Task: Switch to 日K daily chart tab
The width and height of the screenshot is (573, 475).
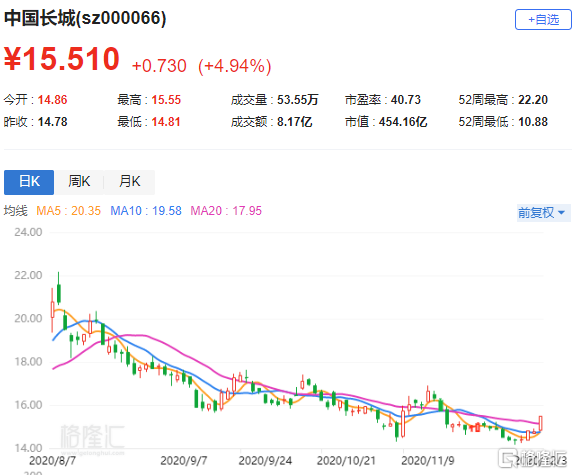Action: pos(29,182)
